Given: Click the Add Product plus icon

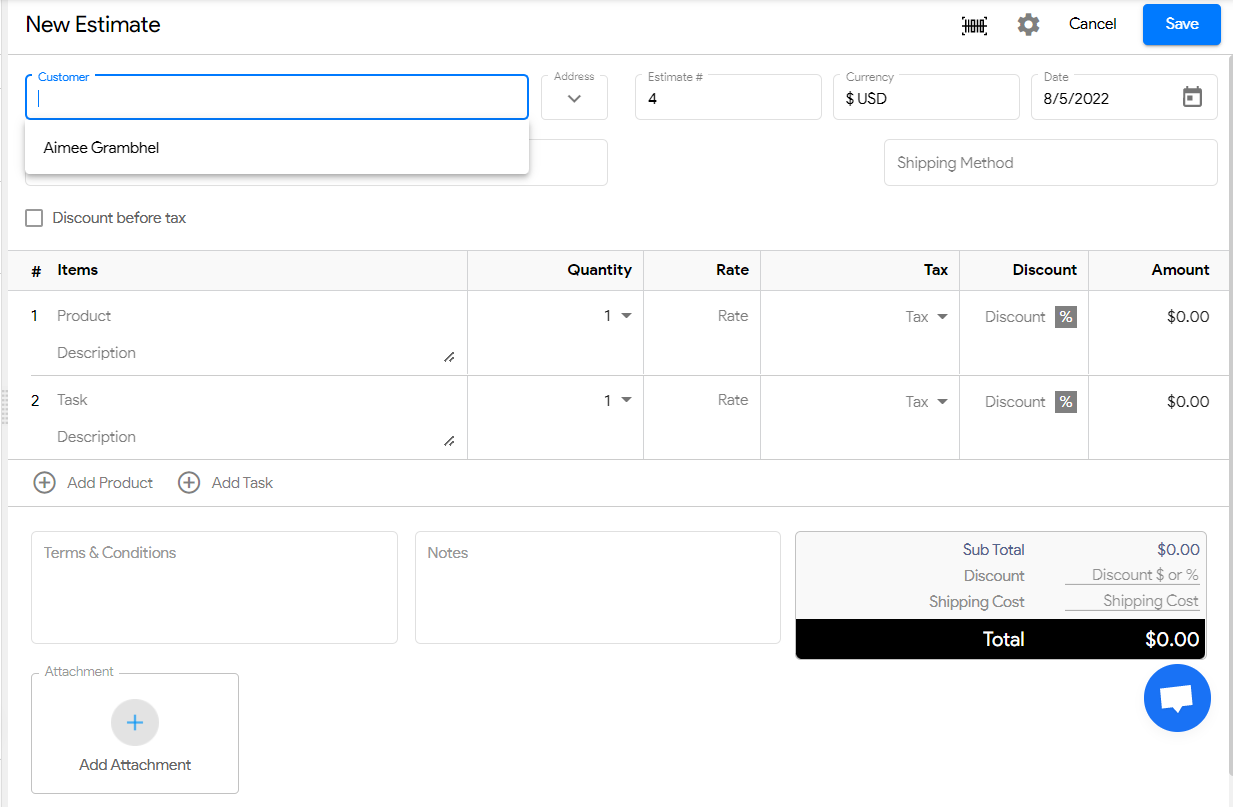Looking at the screenshot, I should (45, 483).
